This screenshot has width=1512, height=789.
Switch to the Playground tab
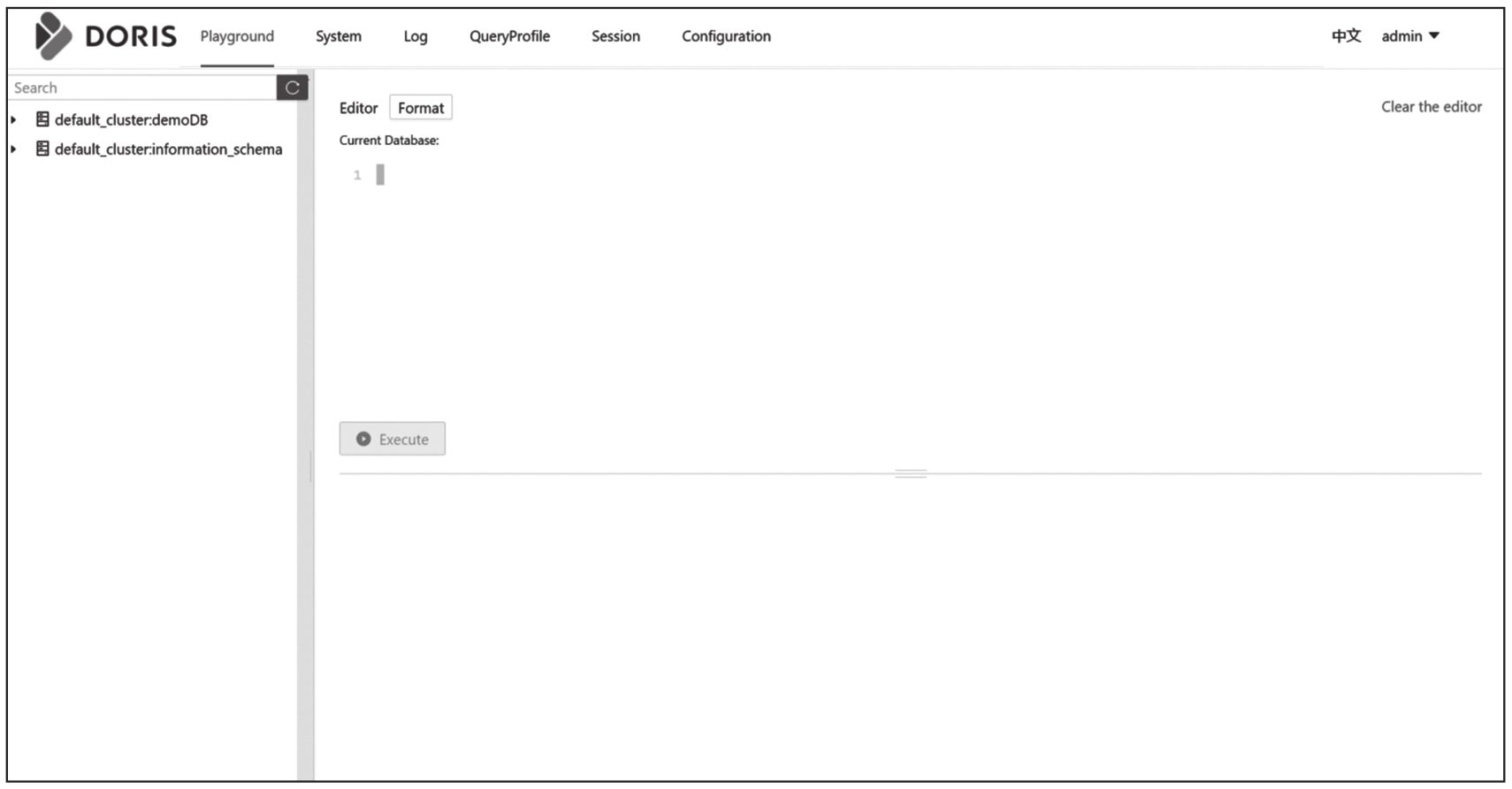[237, 36]
